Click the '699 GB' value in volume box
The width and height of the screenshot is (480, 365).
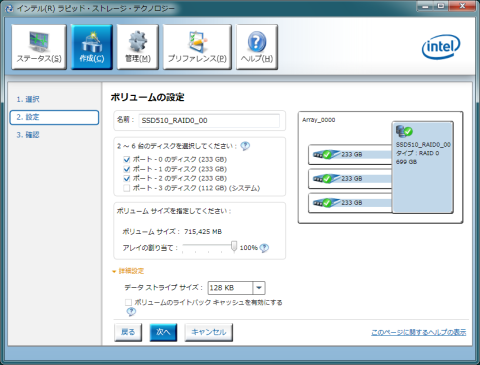[x=406, y=162]
